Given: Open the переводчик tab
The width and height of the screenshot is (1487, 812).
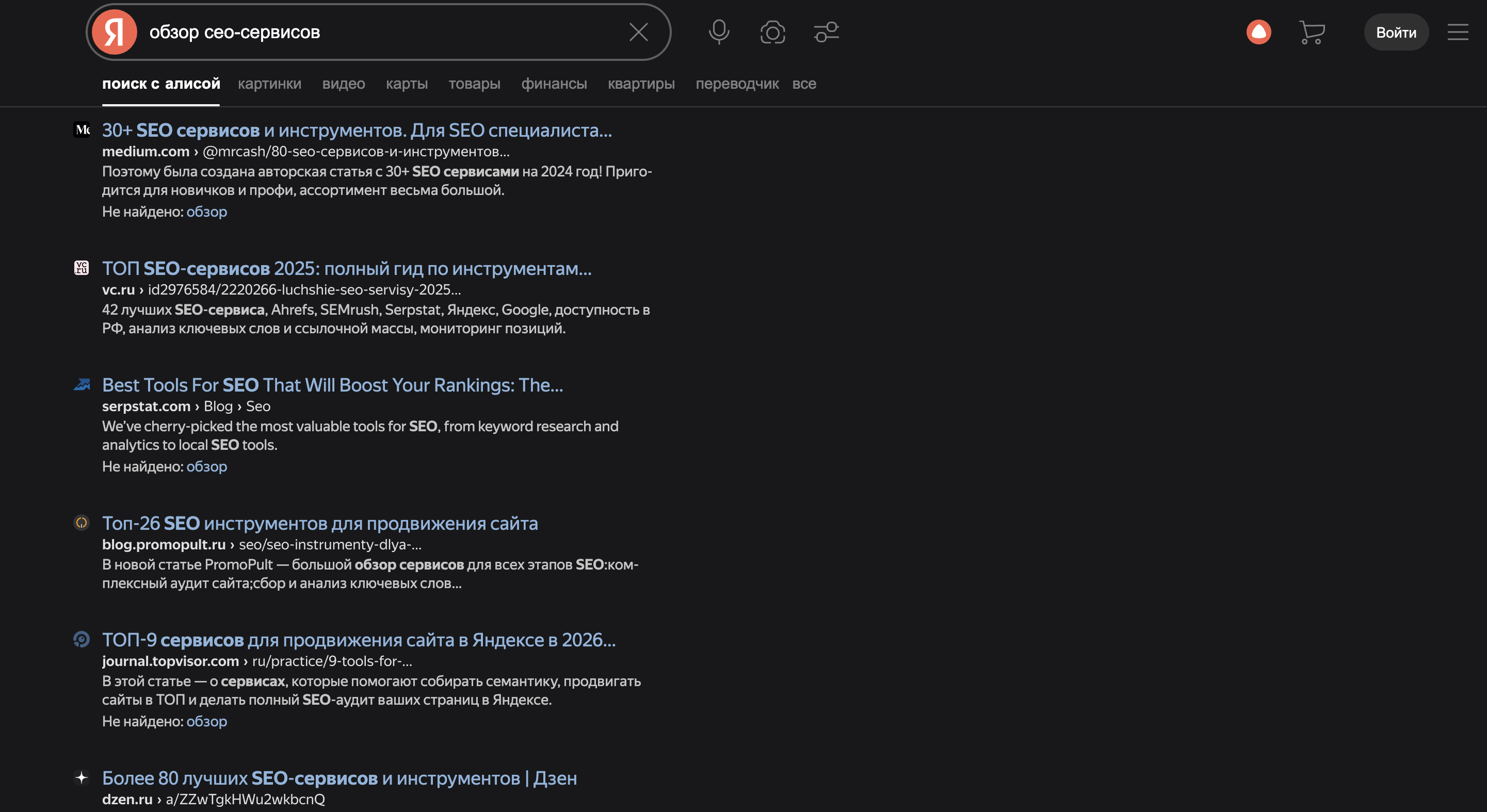Looking at the screenshot, I should (737, 84).
